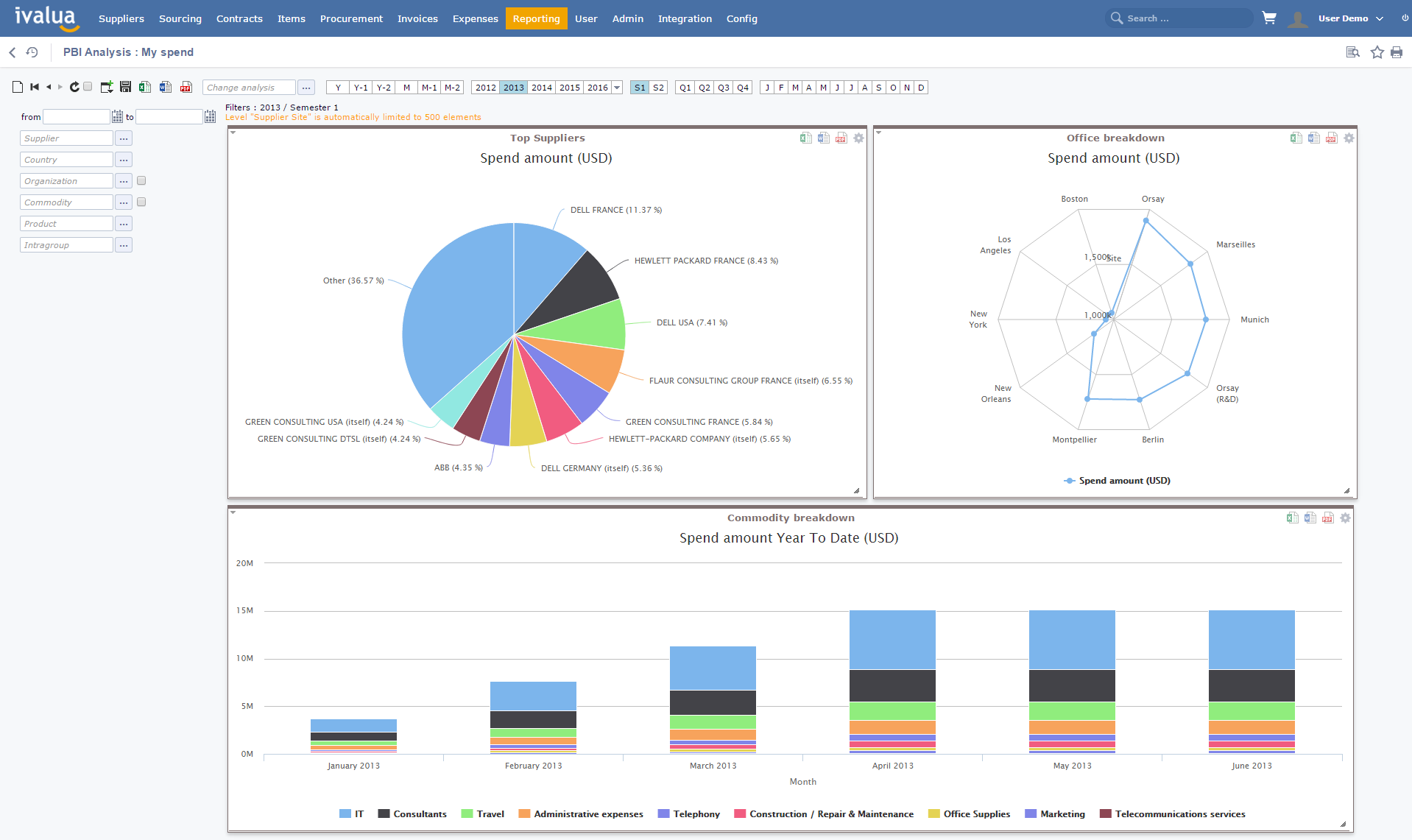The width and height of the screenshot is (1412, 840).
Task: Open the 'to' date calendar picker
Action: pos(210,116)
